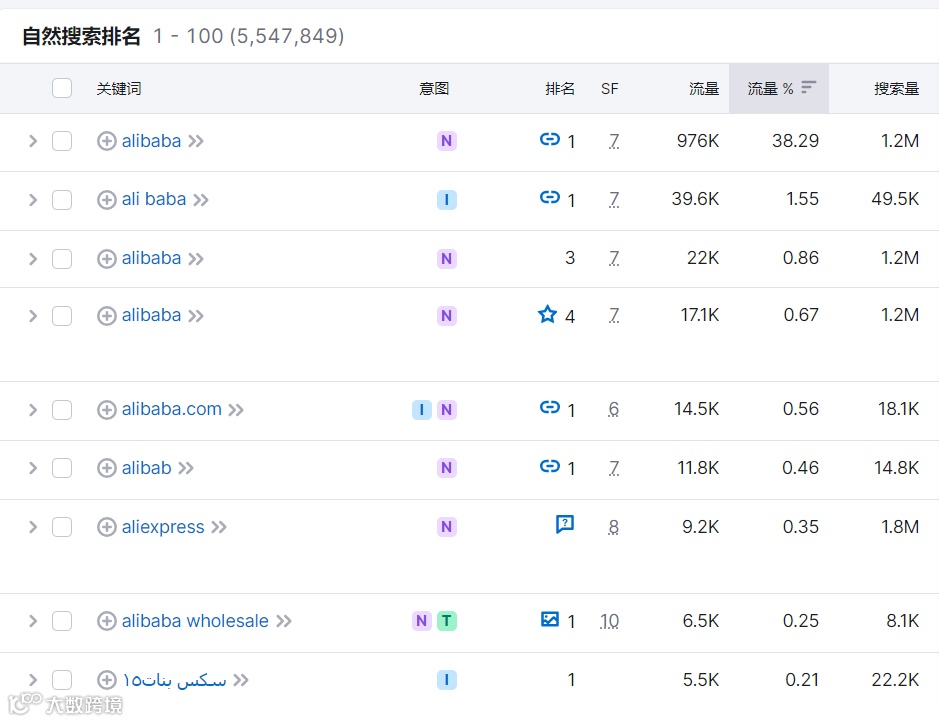Image resolution: width=939 pixels, height=722 pixels.
Task: Check the alibaba wholesale row checkbox
Action: [x=62, y=621]
